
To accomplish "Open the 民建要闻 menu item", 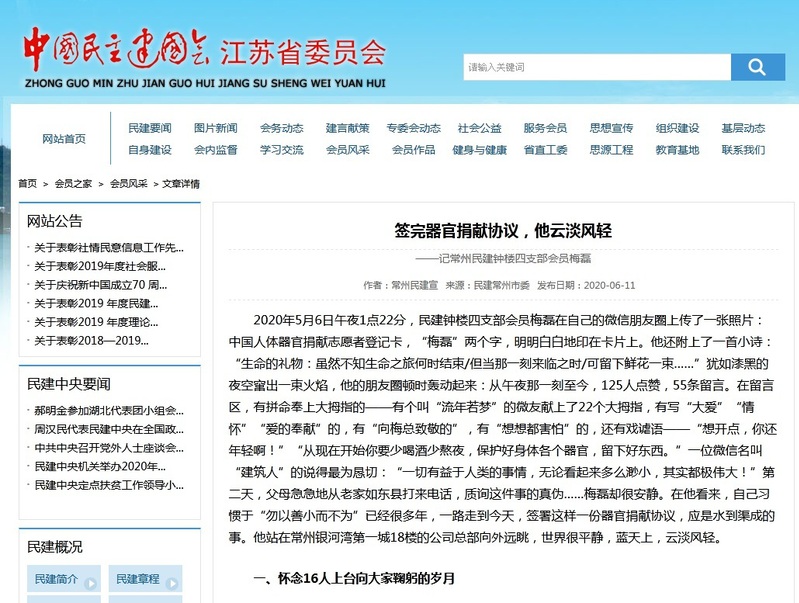I will pos(150,128).
